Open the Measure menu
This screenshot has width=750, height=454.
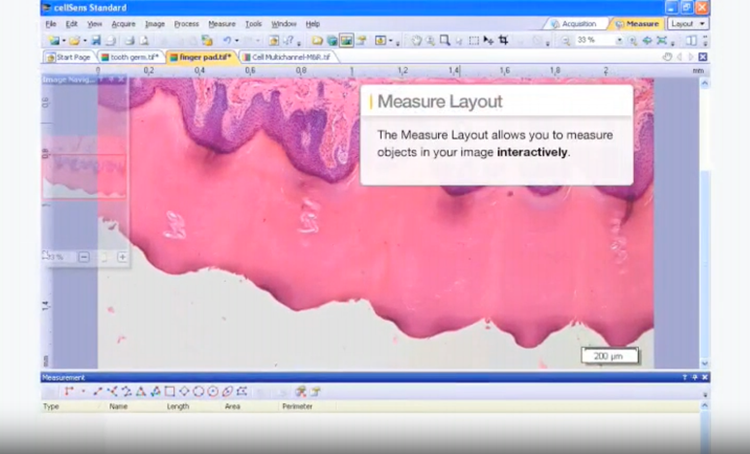point(221,23)
